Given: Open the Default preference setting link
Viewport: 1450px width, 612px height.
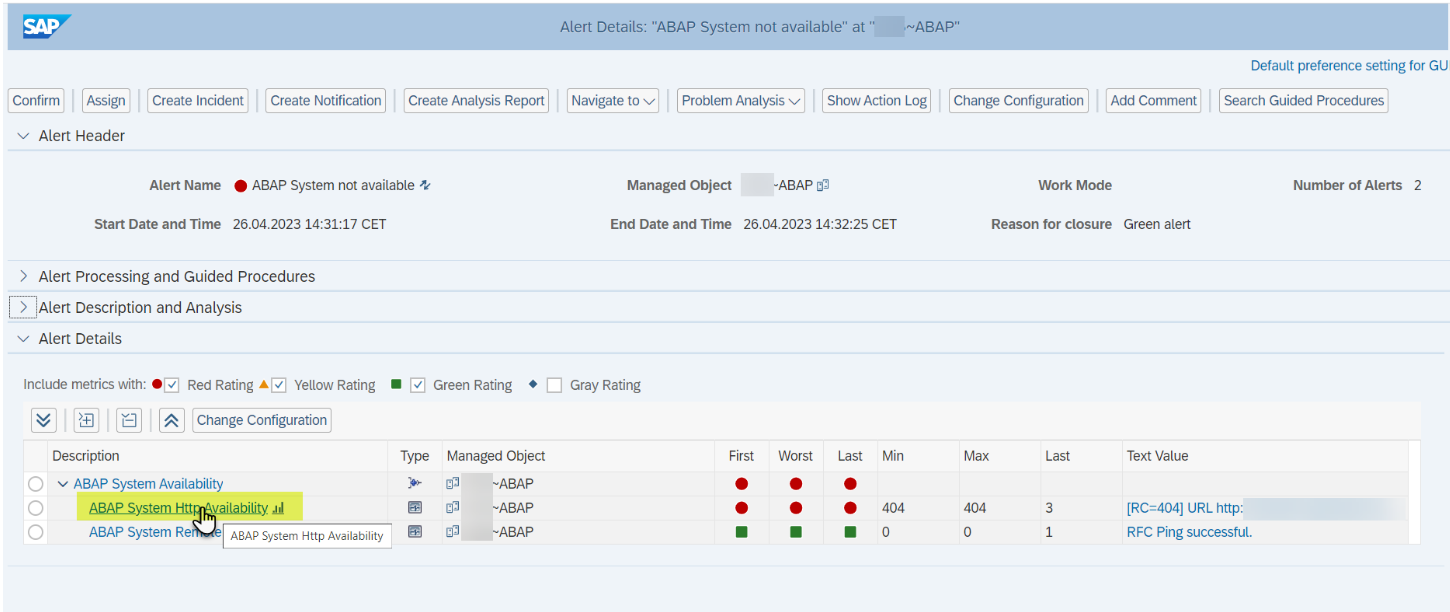Looking at the screenshot, I should pos(1349,66).
